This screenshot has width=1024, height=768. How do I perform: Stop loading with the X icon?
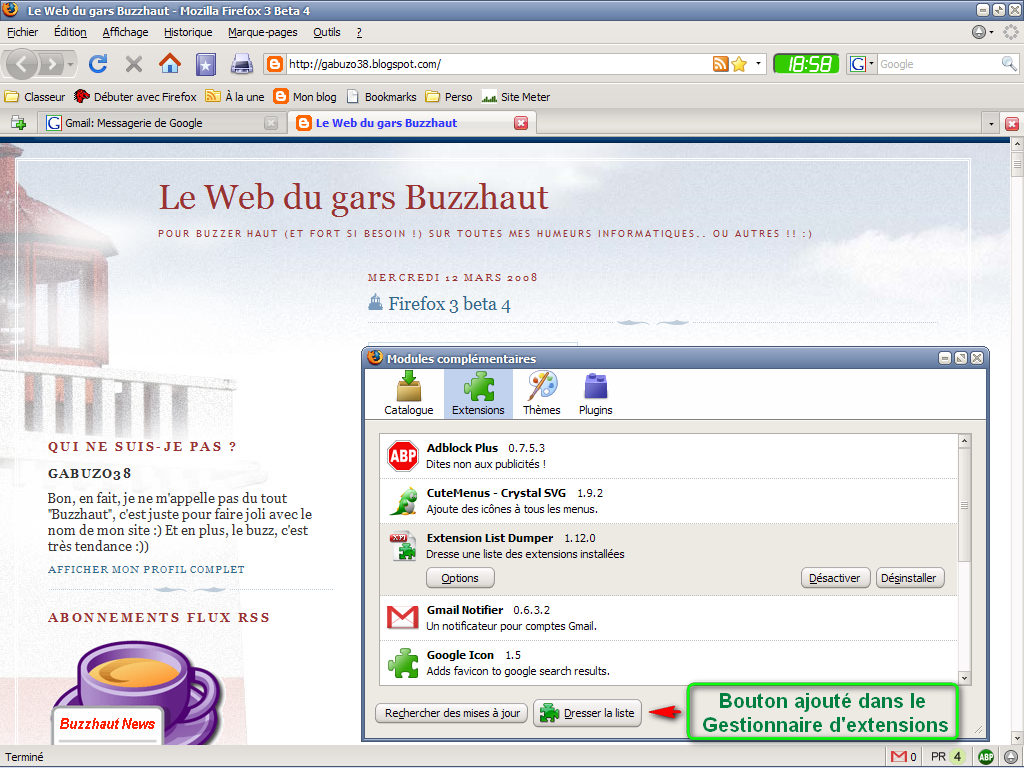134,64
